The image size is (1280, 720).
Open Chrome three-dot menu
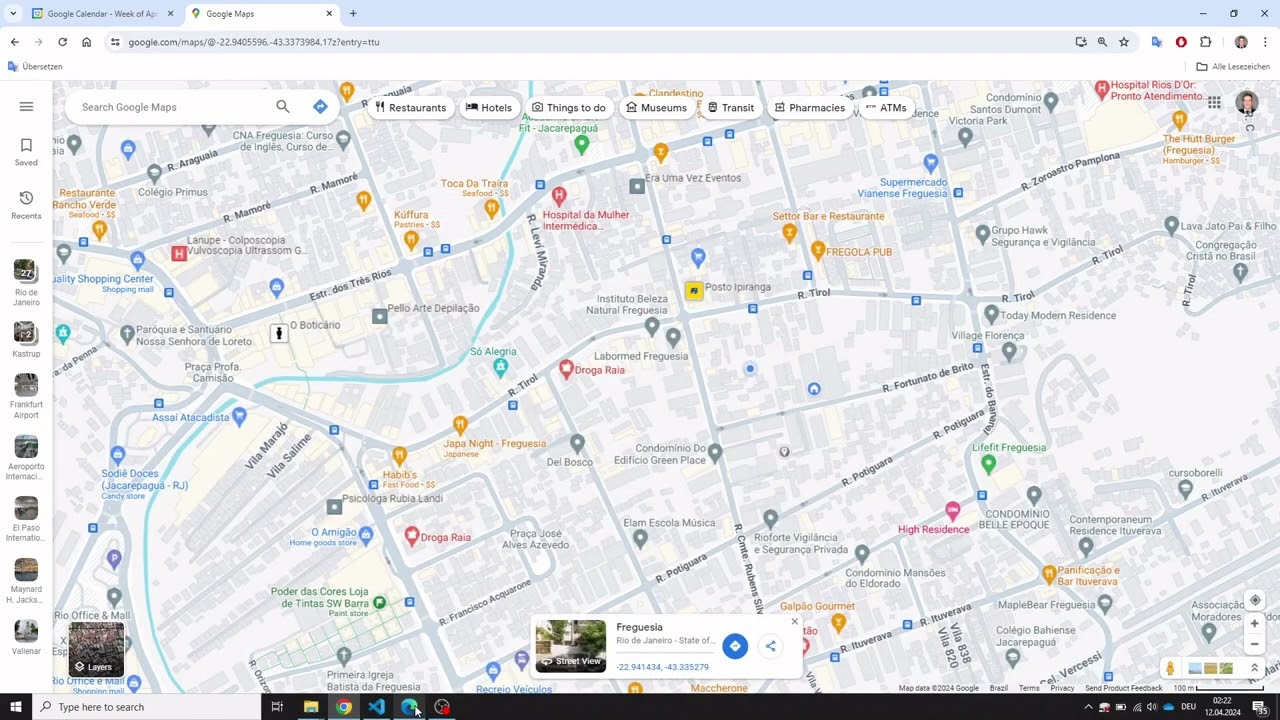click(1265, 42)
